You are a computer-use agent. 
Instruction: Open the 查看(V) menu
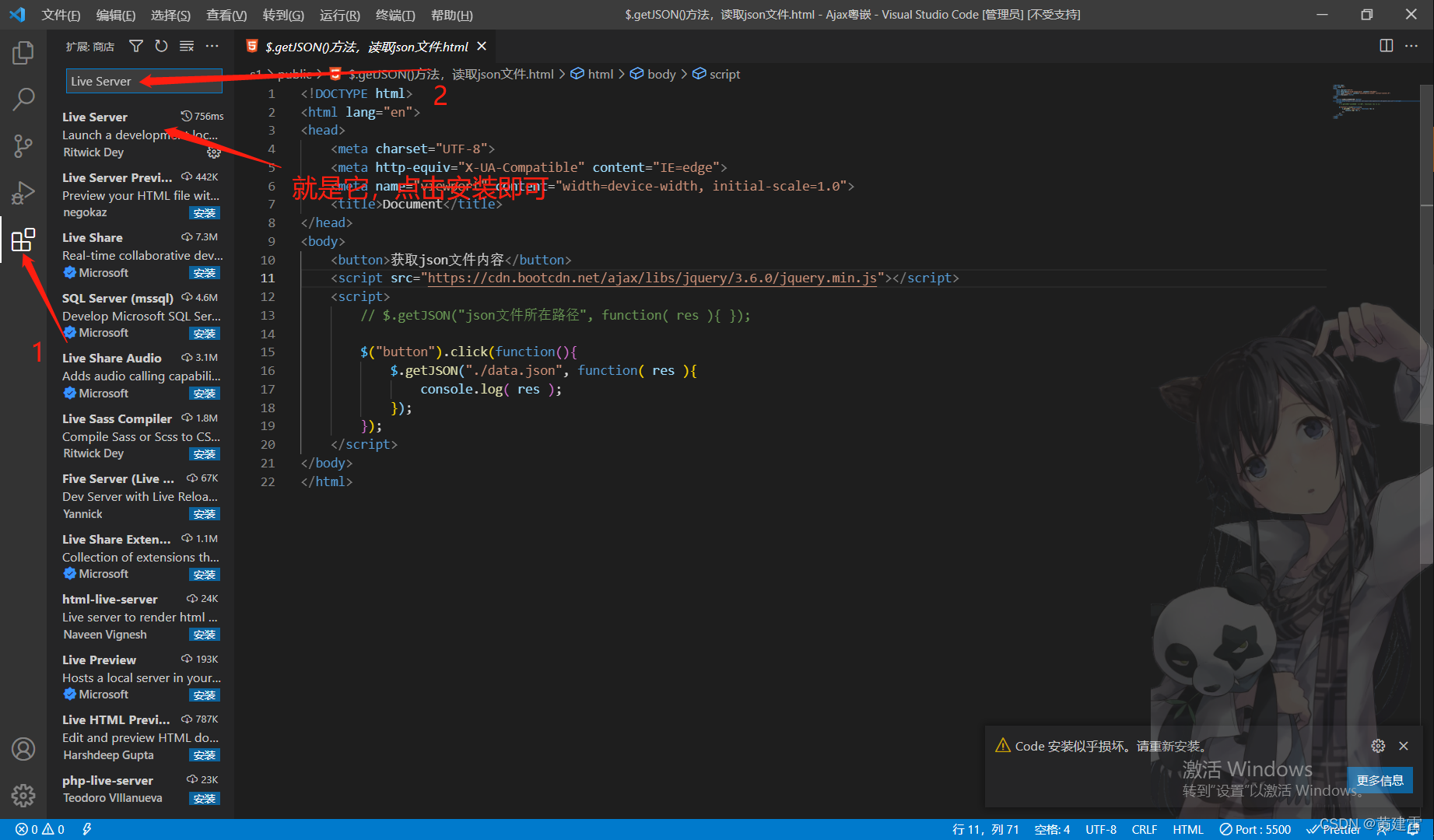226,15
